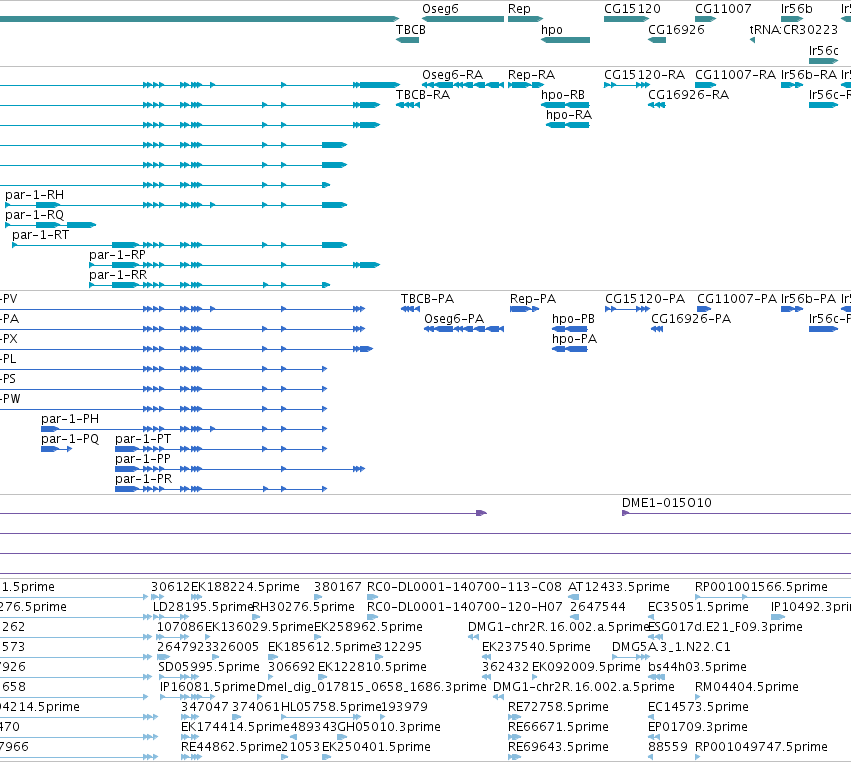The height and width of the screenshot is (762, 851).
Task: Select the par-1-RP transcript label
Action: (x=117, y=255)
